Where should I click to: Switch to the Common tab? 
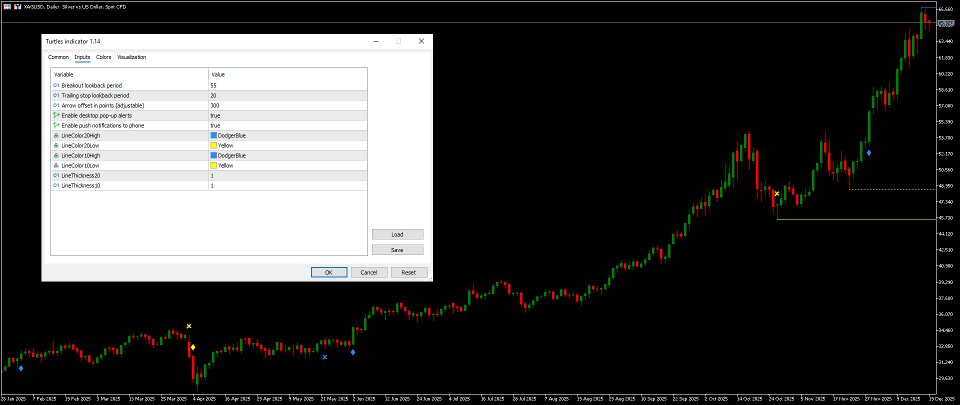coord(58,57)
